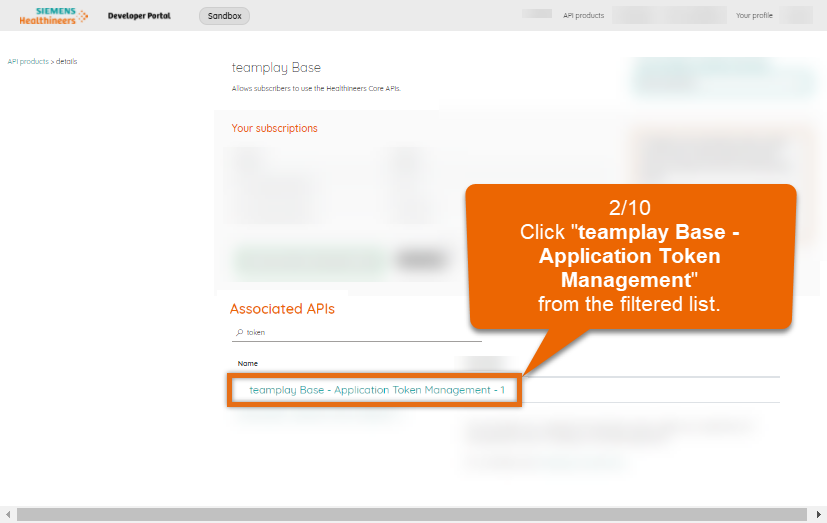827x523 pixels.
Task: Click the right arrow of horizontal scrollbar
Action: (820, 515)
